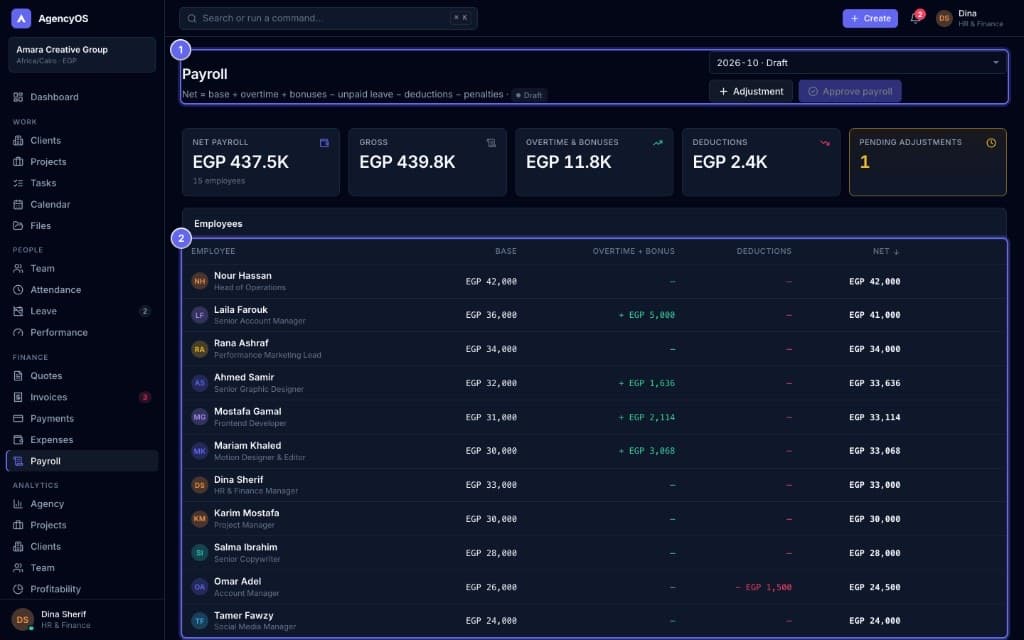This screenshot has height=640, width=1024.
Task: Open the notifications bell icon
Action: (x=916, y=18)
